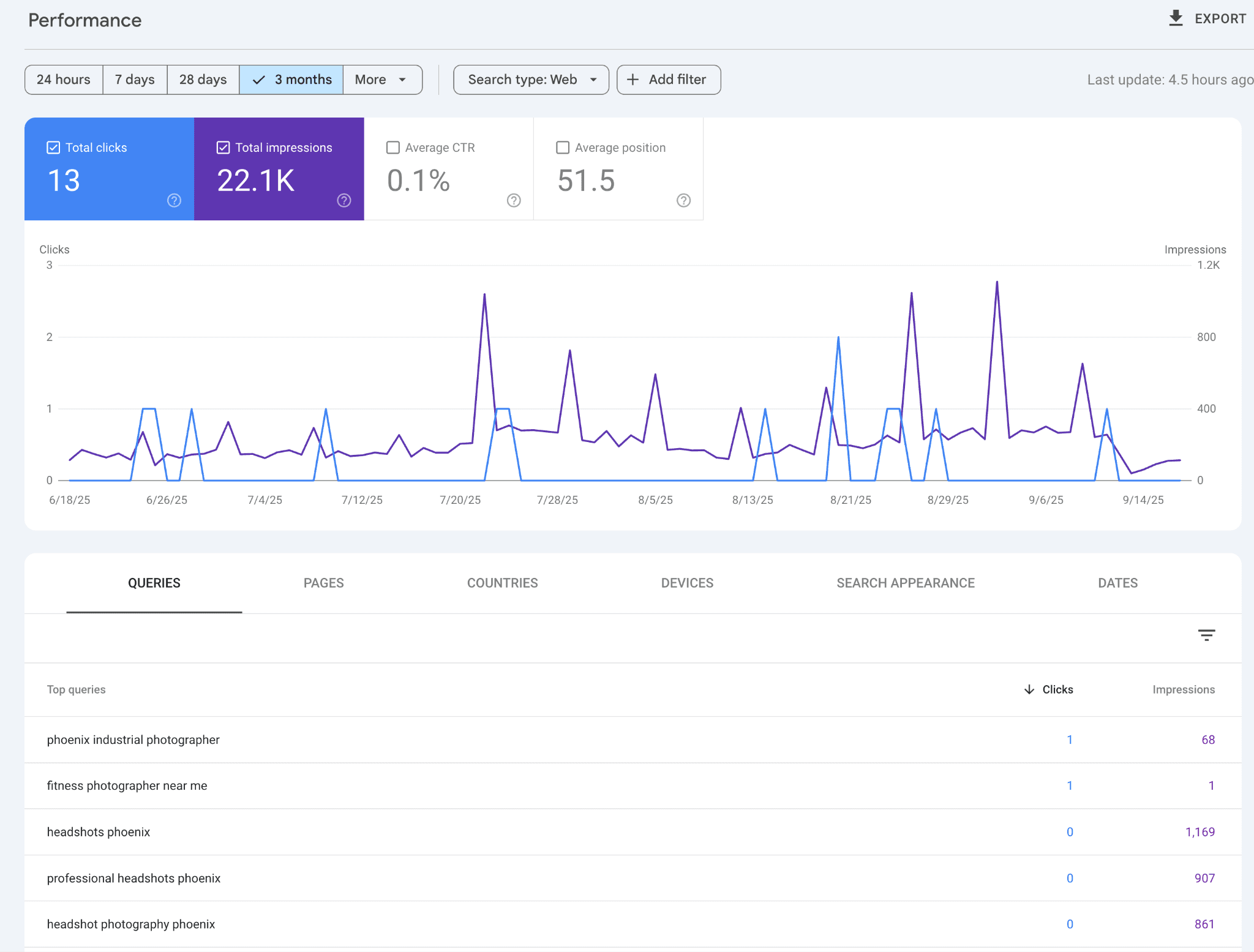Open the help tooltip on Total clicks card
Viewport: 1254px width, 952px height.
click(174, 200)
